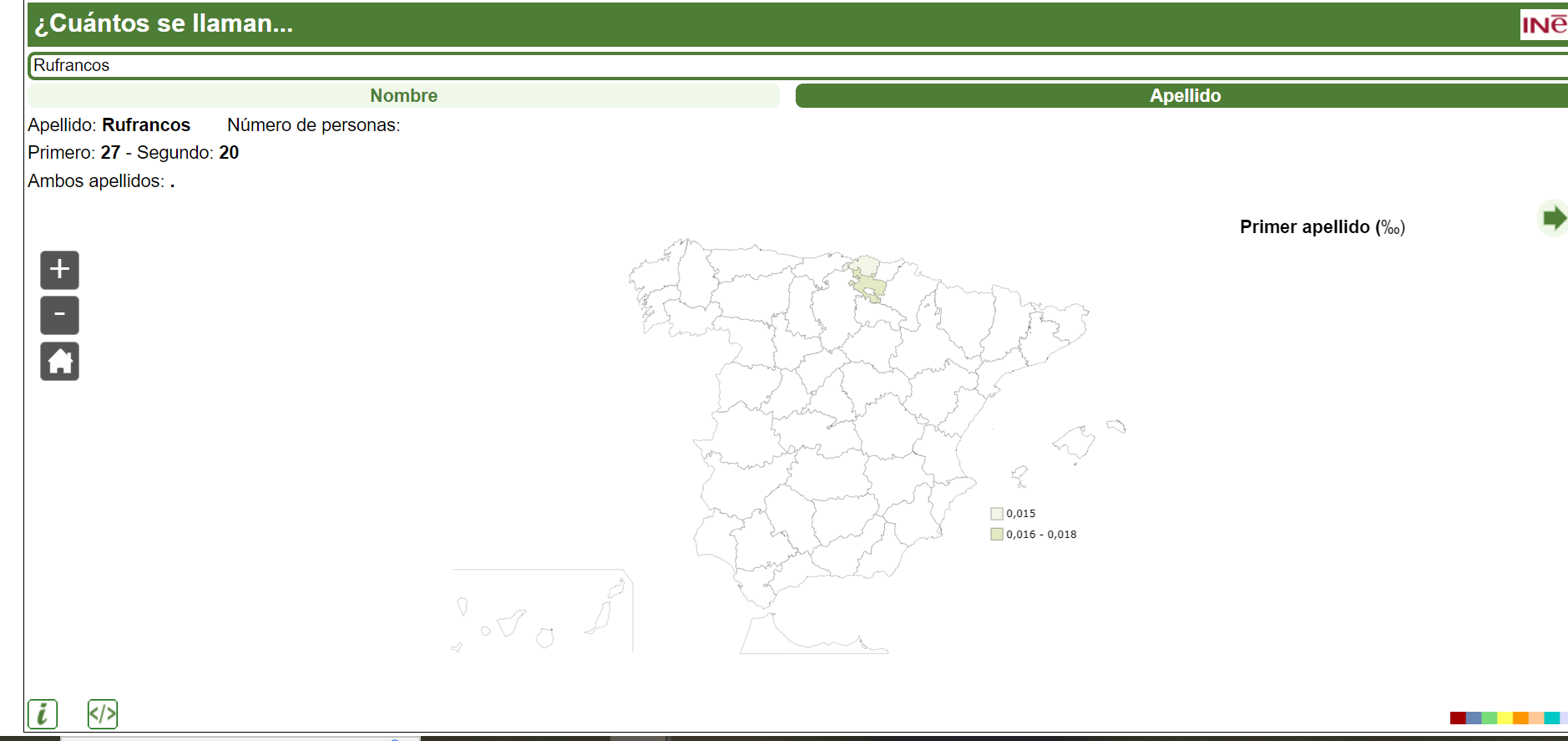
Task: Click the 0,016 - 0,018 legend swatch
Action: tap(997, 535)
